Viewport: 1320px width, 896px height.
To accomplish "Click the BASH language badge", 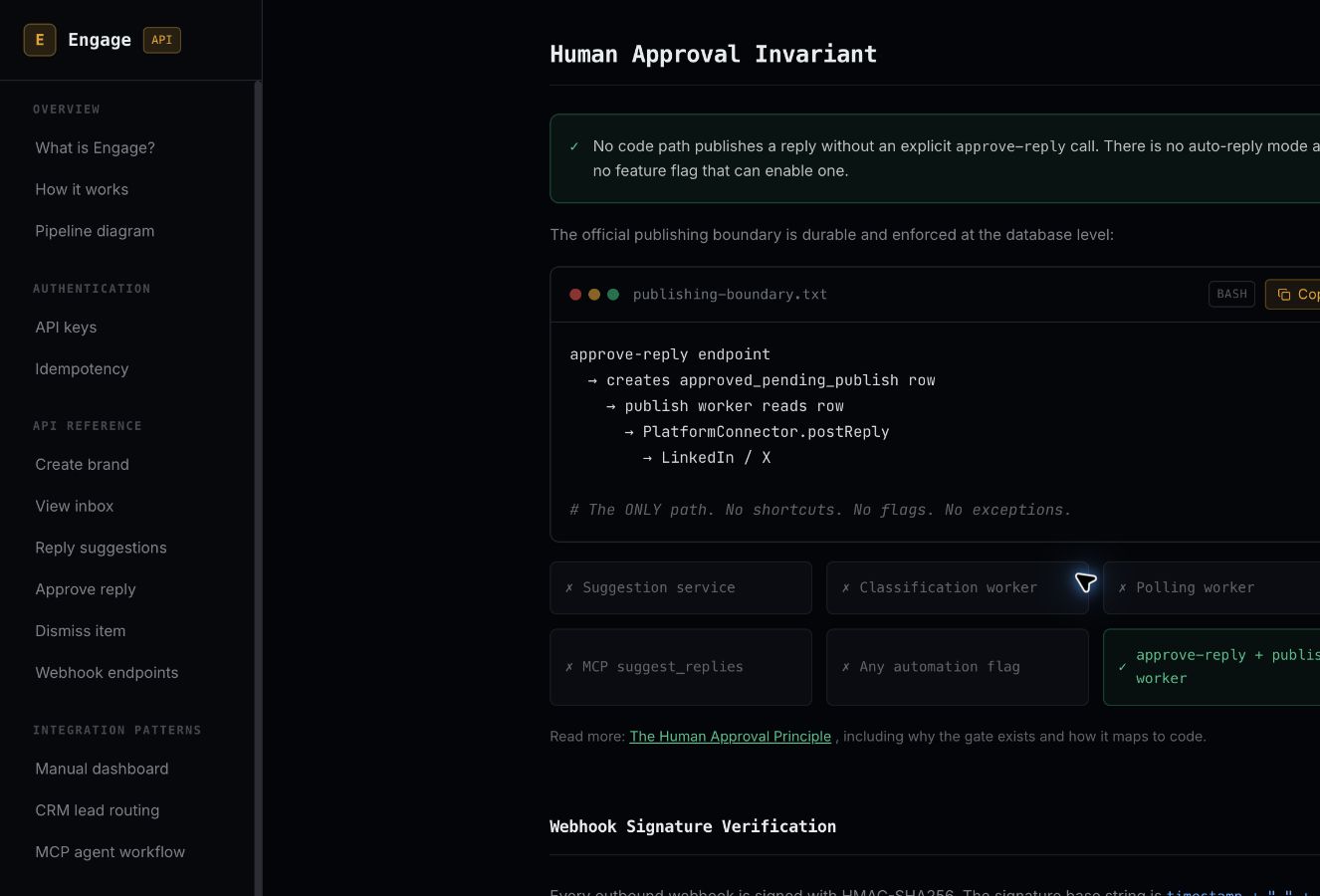I will [x=1231, y=294].
